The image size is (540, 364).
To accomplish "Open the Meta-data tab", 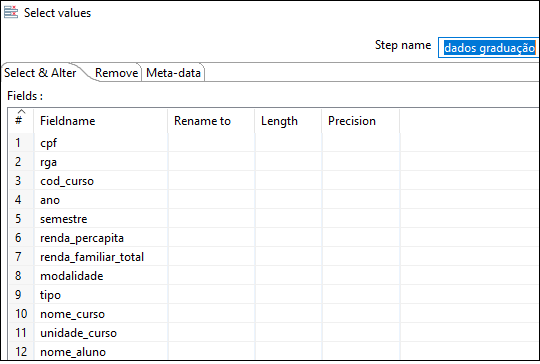I will coord(173,73).
